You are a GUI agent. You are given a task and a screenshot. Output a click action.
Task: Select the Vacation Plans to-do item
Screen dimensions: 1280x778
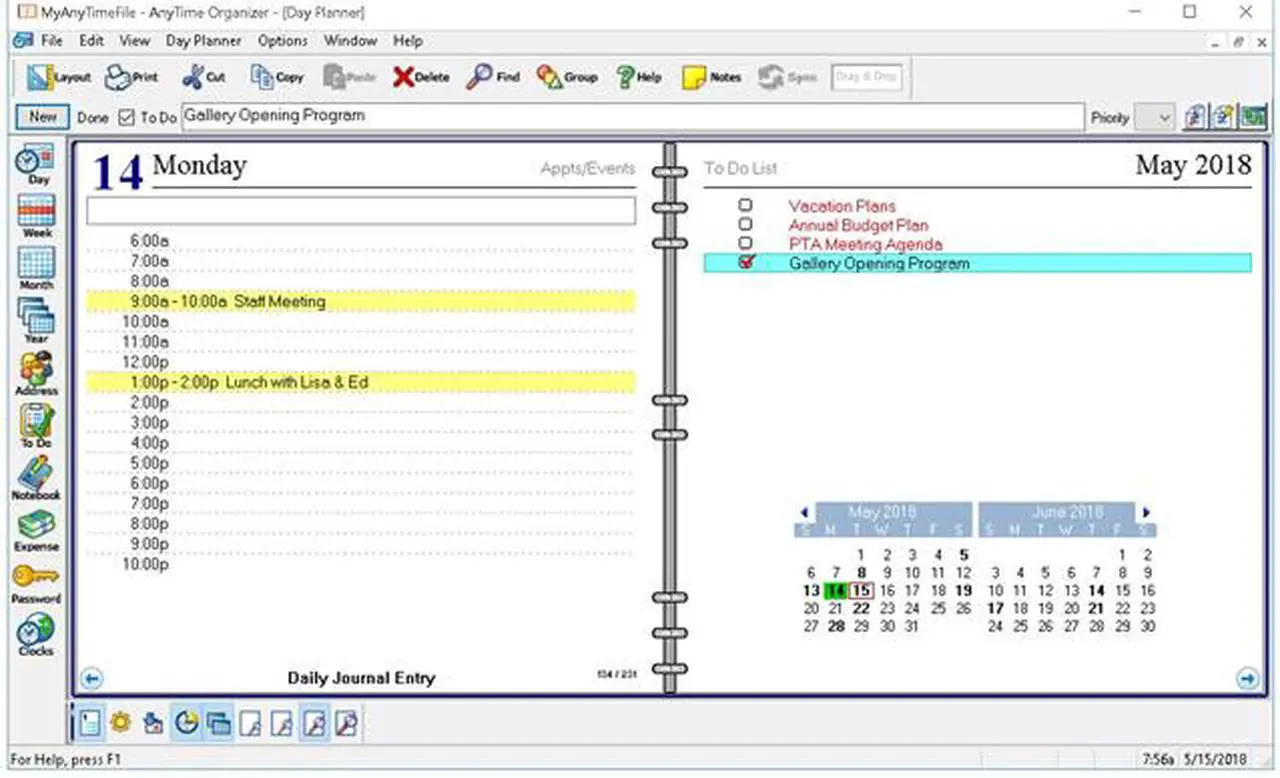(x=842, y=206)
